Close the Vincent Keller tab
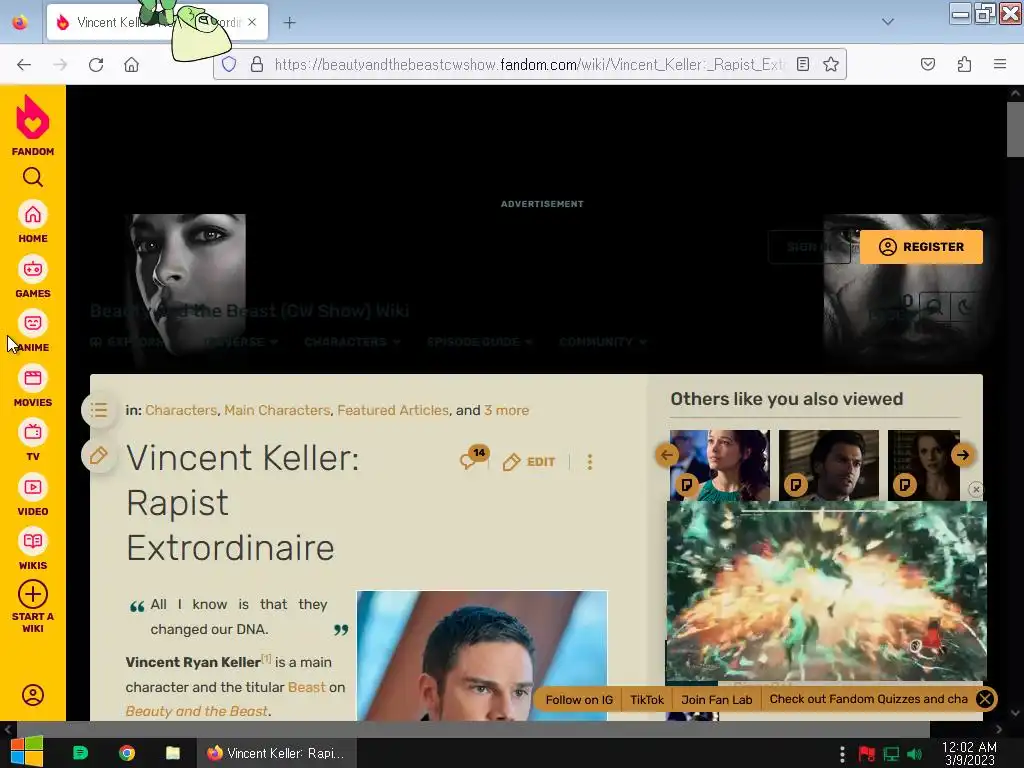The height and width of the screenshot is (768, 1024). (x=253, y=22)
